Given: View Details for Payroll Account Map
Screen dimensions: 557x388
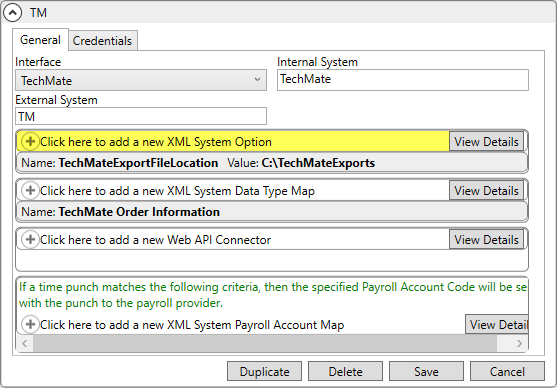Looking at the screenshot, I should (x=497, y=324).
